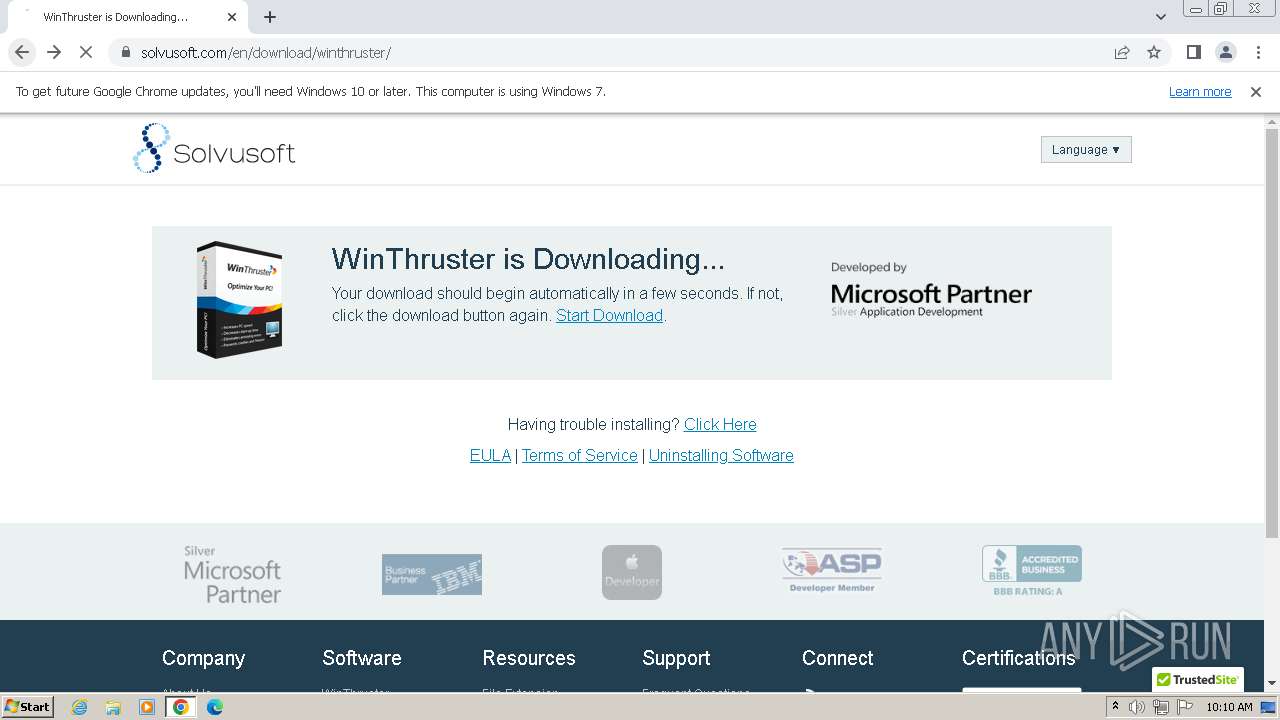Click the Solvusoft logo
Viewport: 1280px width, 720px height.
click(x=214, y=149)
